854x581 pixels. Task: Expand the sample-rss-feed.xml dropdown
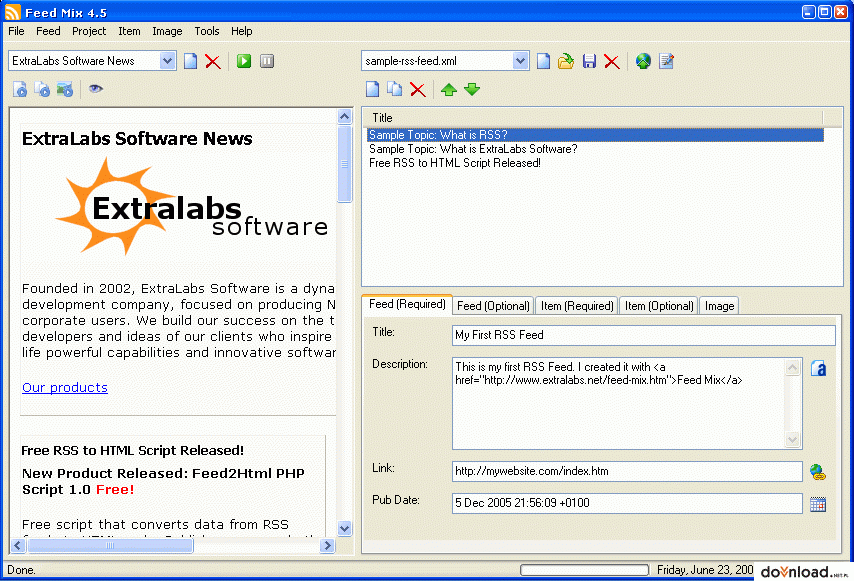(520, 61)
